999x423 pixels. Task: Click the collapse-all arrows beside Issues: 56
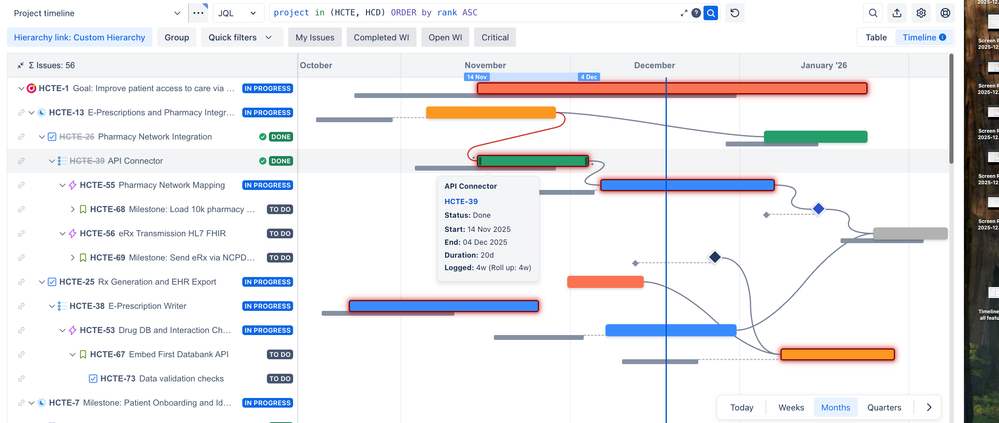pos(21,65)
